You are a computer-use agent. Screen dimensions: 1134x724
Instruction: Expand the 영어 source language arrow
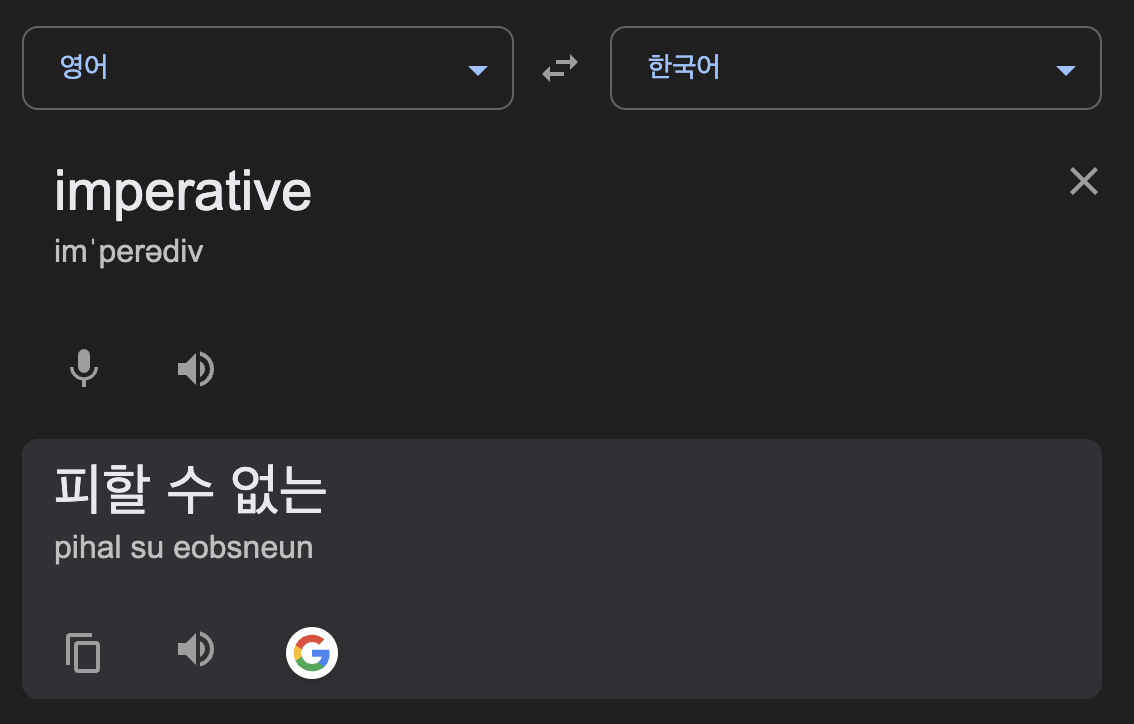click(477, 69)
